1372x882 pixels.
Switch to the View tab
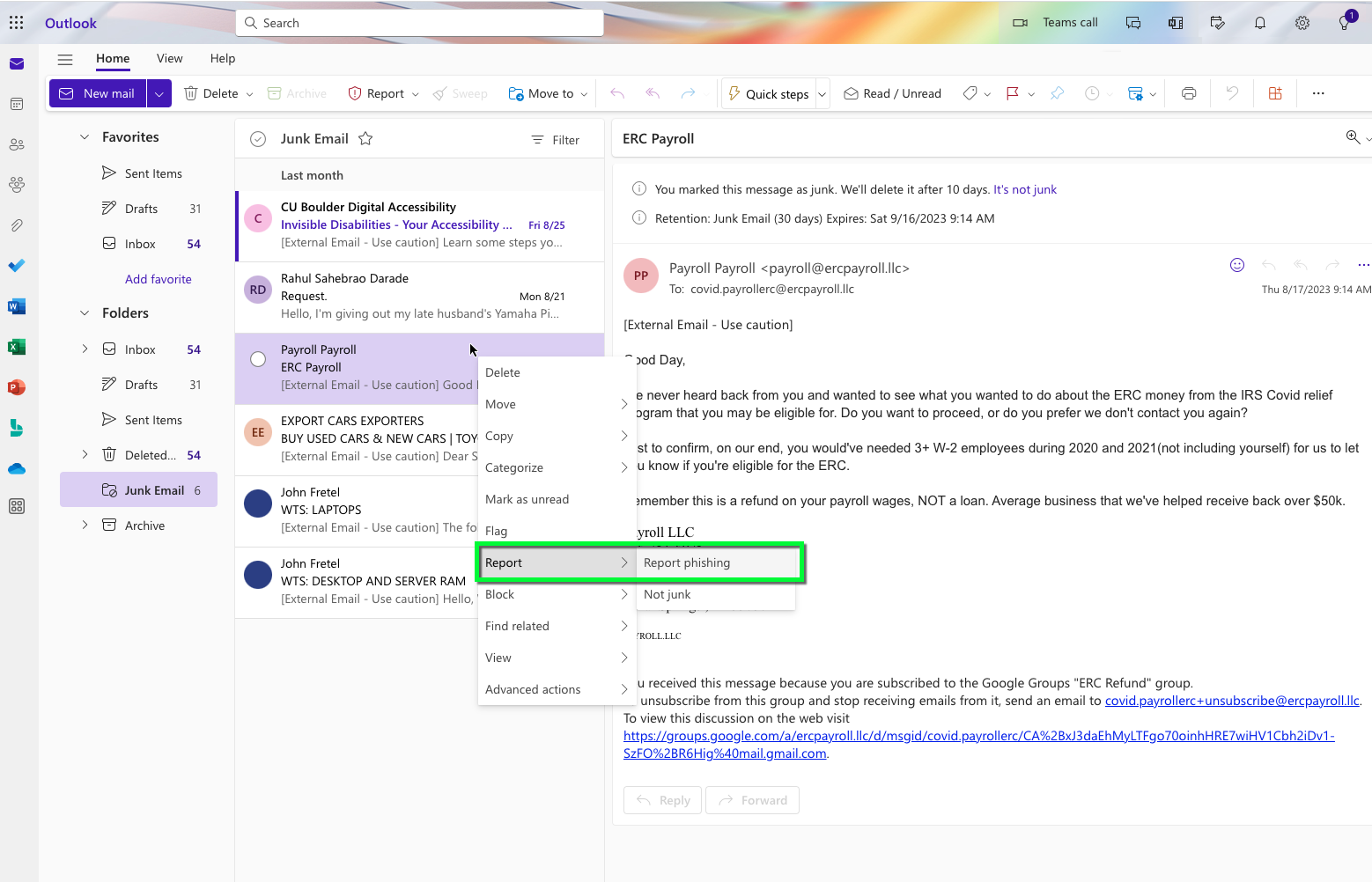click(x=170, y=58)
